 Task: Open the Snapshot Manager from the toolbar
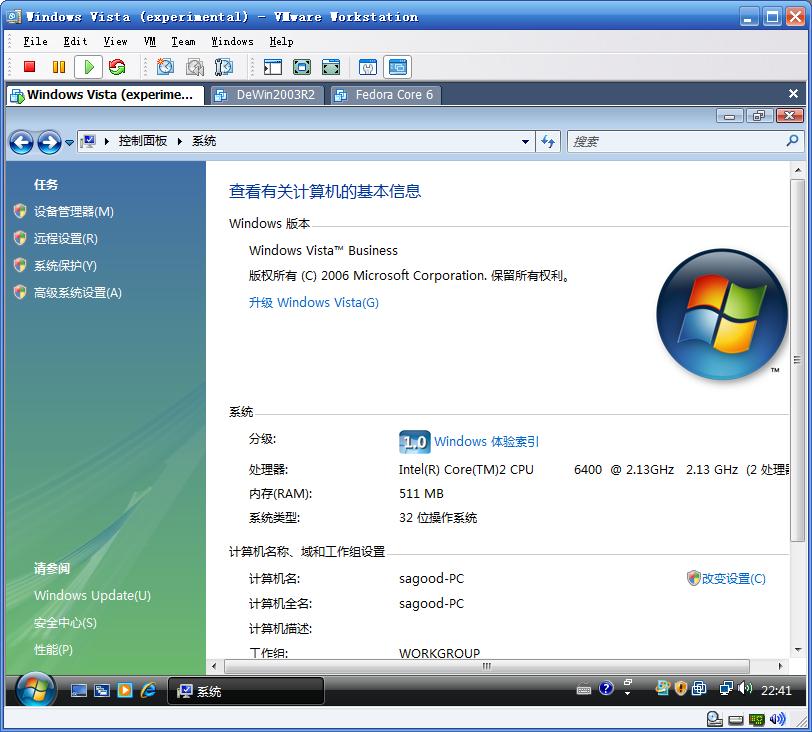pos(224,67)
